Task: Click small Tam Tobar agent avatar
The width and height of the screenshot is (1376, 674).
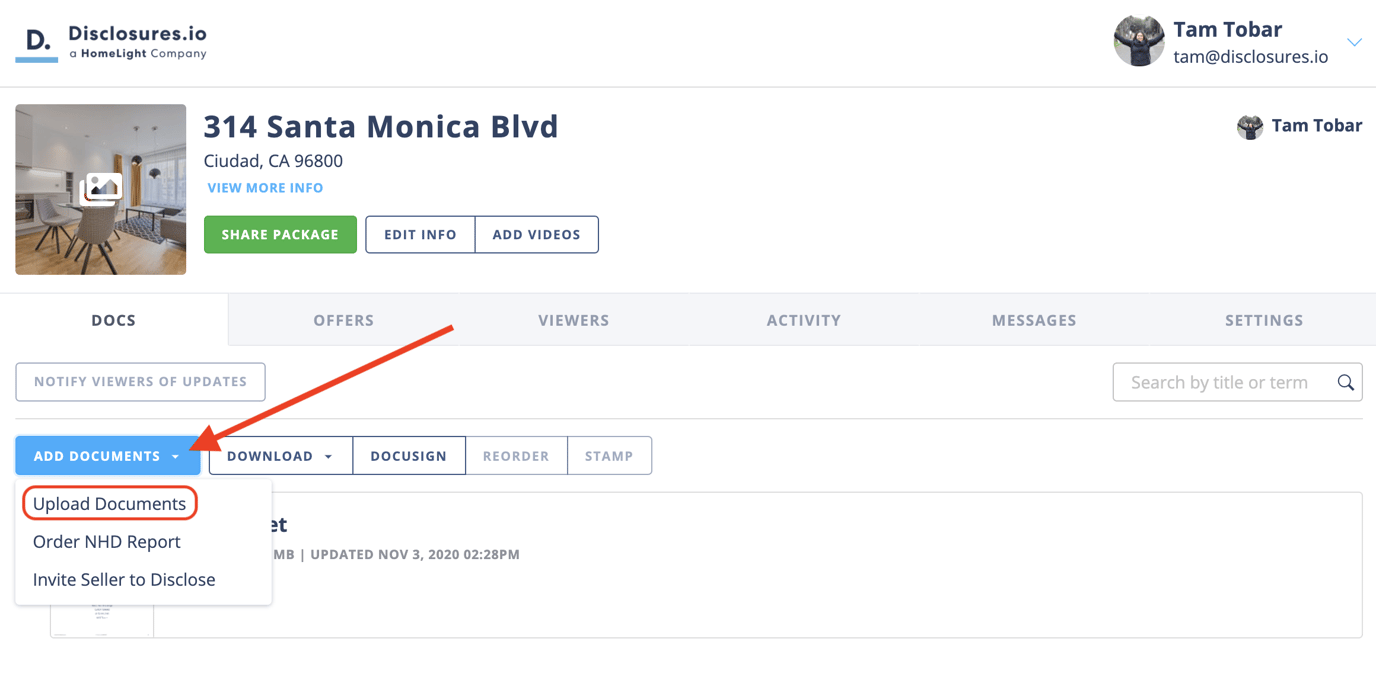Action: (1250, 126)
